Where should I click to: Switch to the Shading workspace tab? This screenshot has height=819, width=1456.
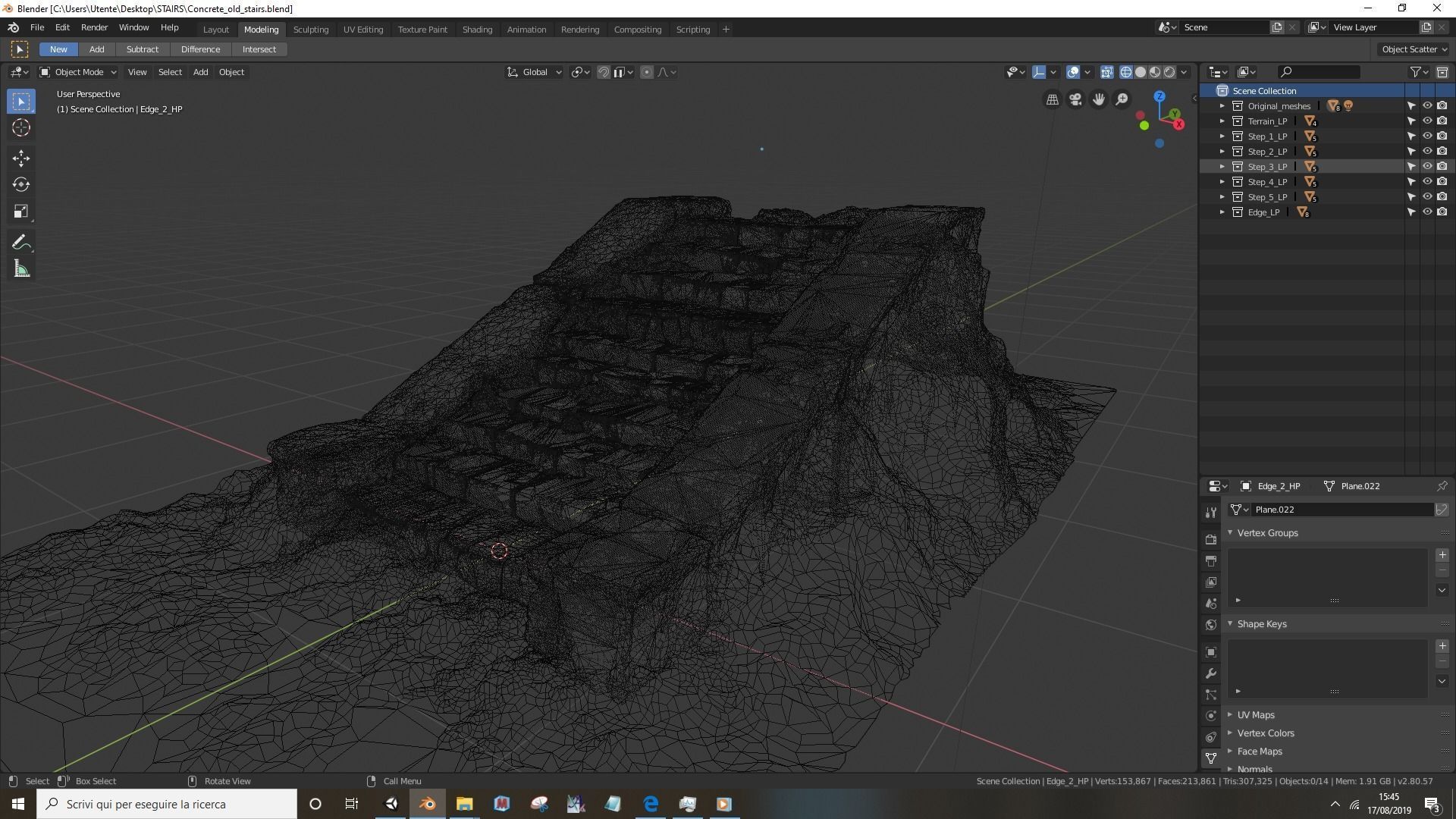477,30
